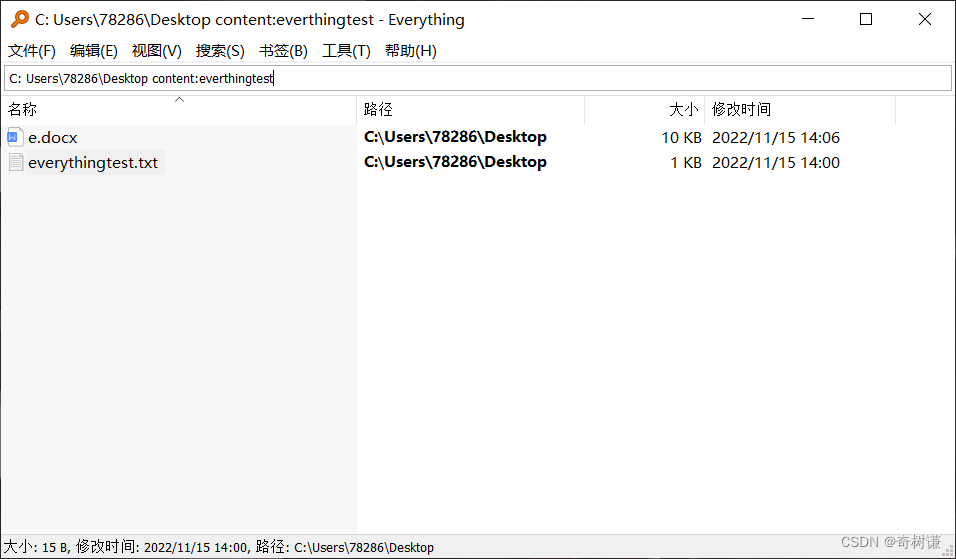Sort results by 修改时间 column header

[x=800, y=110]
